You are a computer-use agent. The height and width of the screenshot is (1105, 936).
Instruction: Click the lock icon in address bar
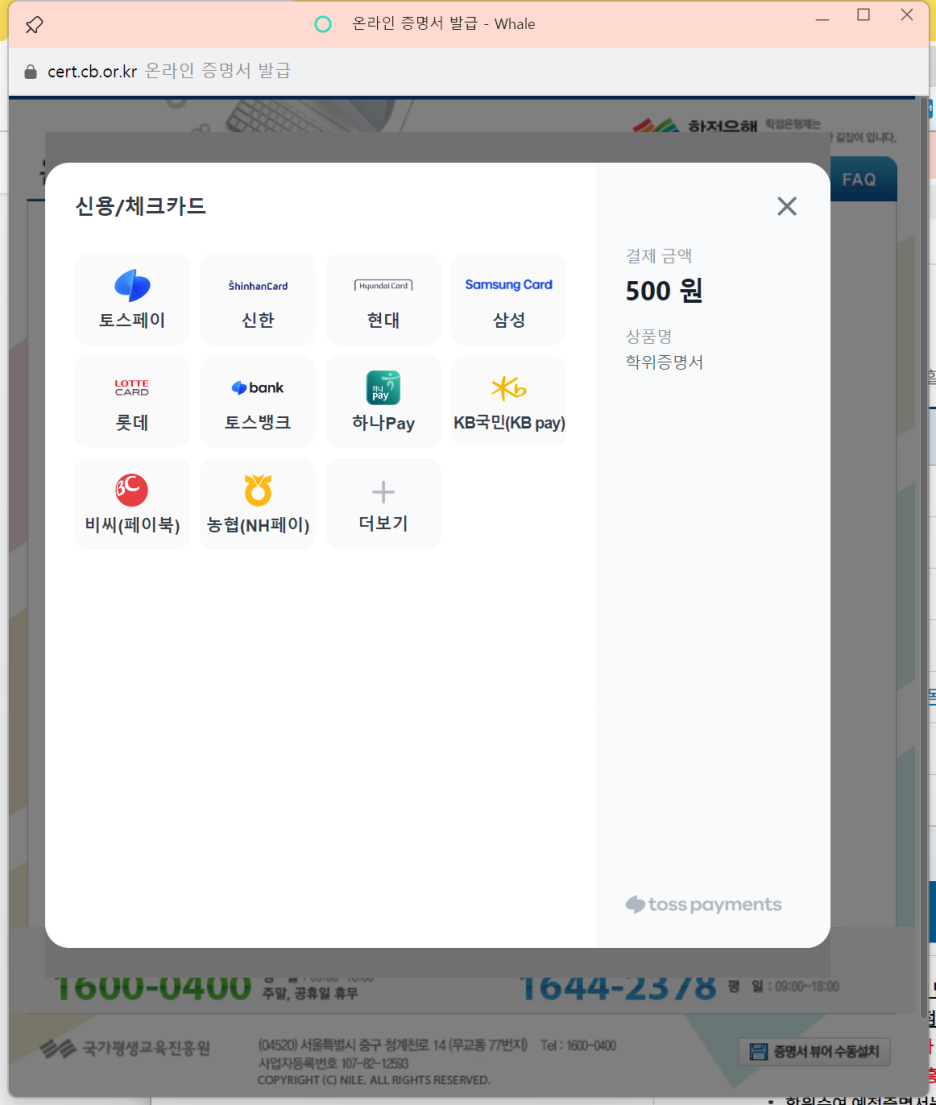(30, 71)
